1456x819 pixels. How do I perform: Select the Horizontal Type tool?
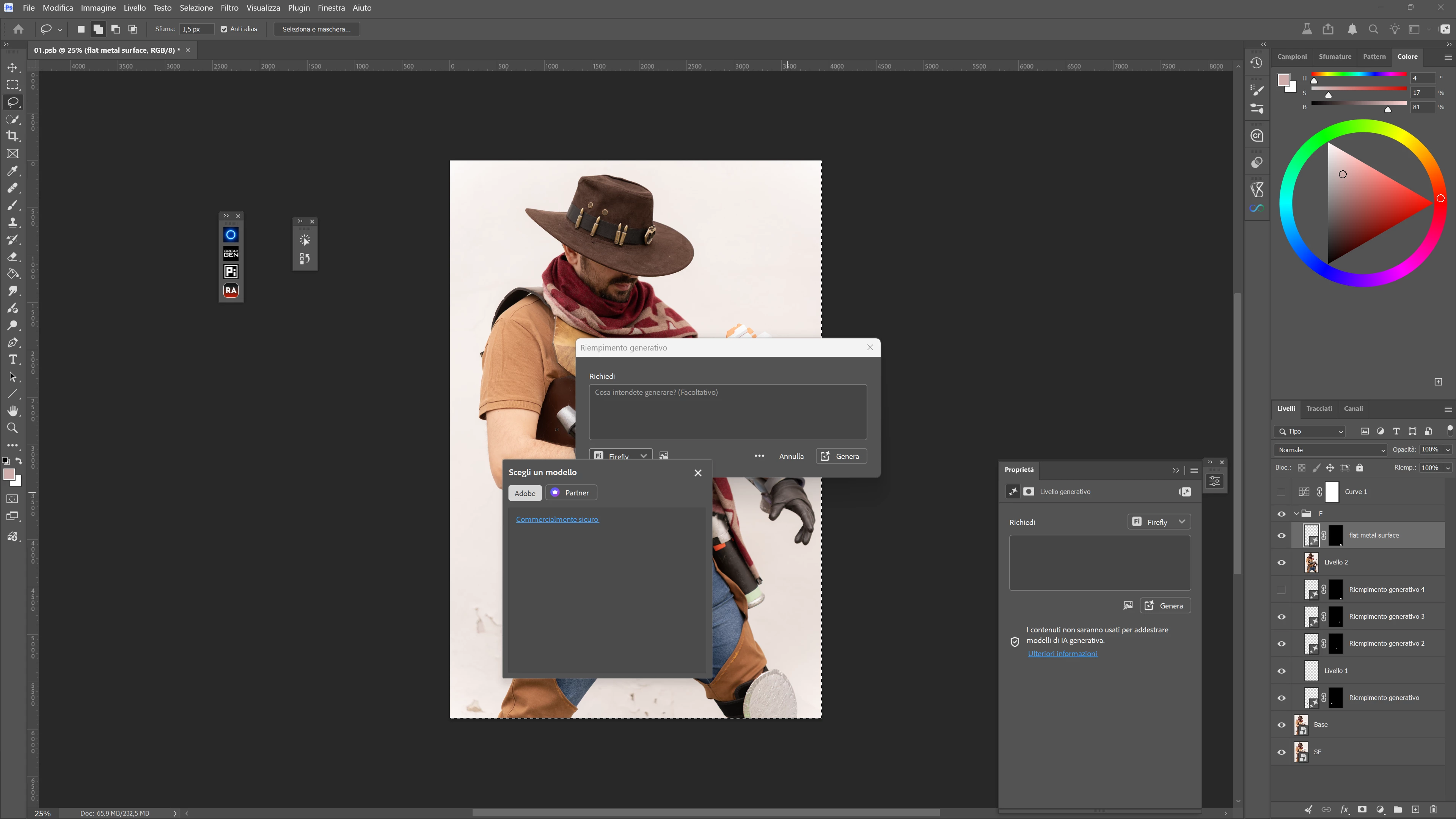13,360
